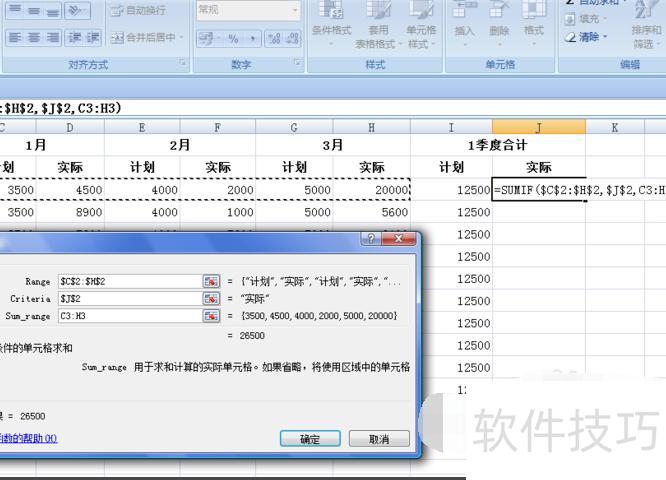Viewport: 666px width, 480px height.
Task: Open the help link for this function
Action: coord(28,439)
